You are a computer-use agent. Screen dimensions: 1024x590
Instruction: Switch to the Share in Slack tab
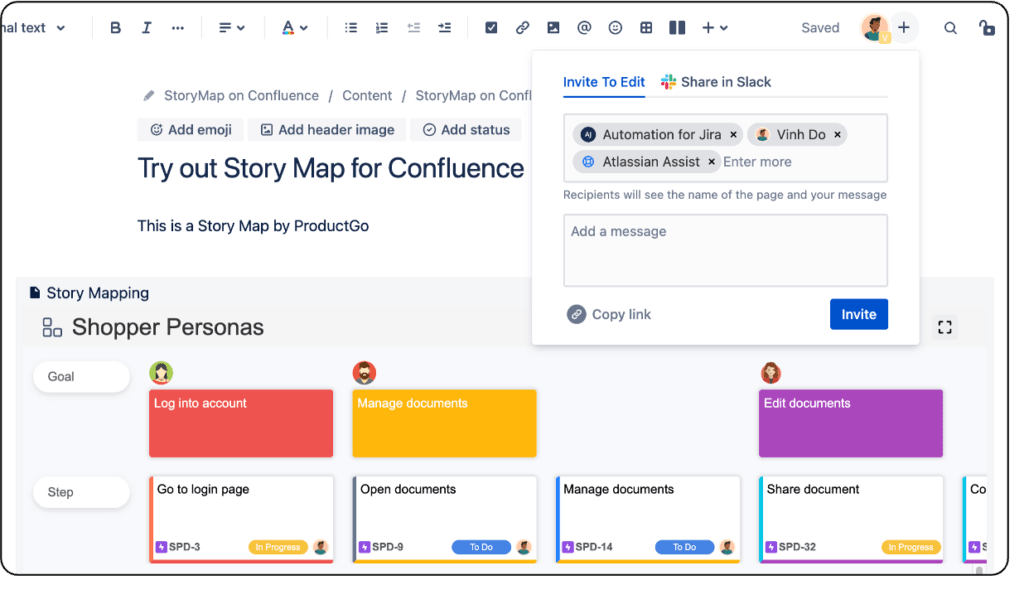[717, 82]
